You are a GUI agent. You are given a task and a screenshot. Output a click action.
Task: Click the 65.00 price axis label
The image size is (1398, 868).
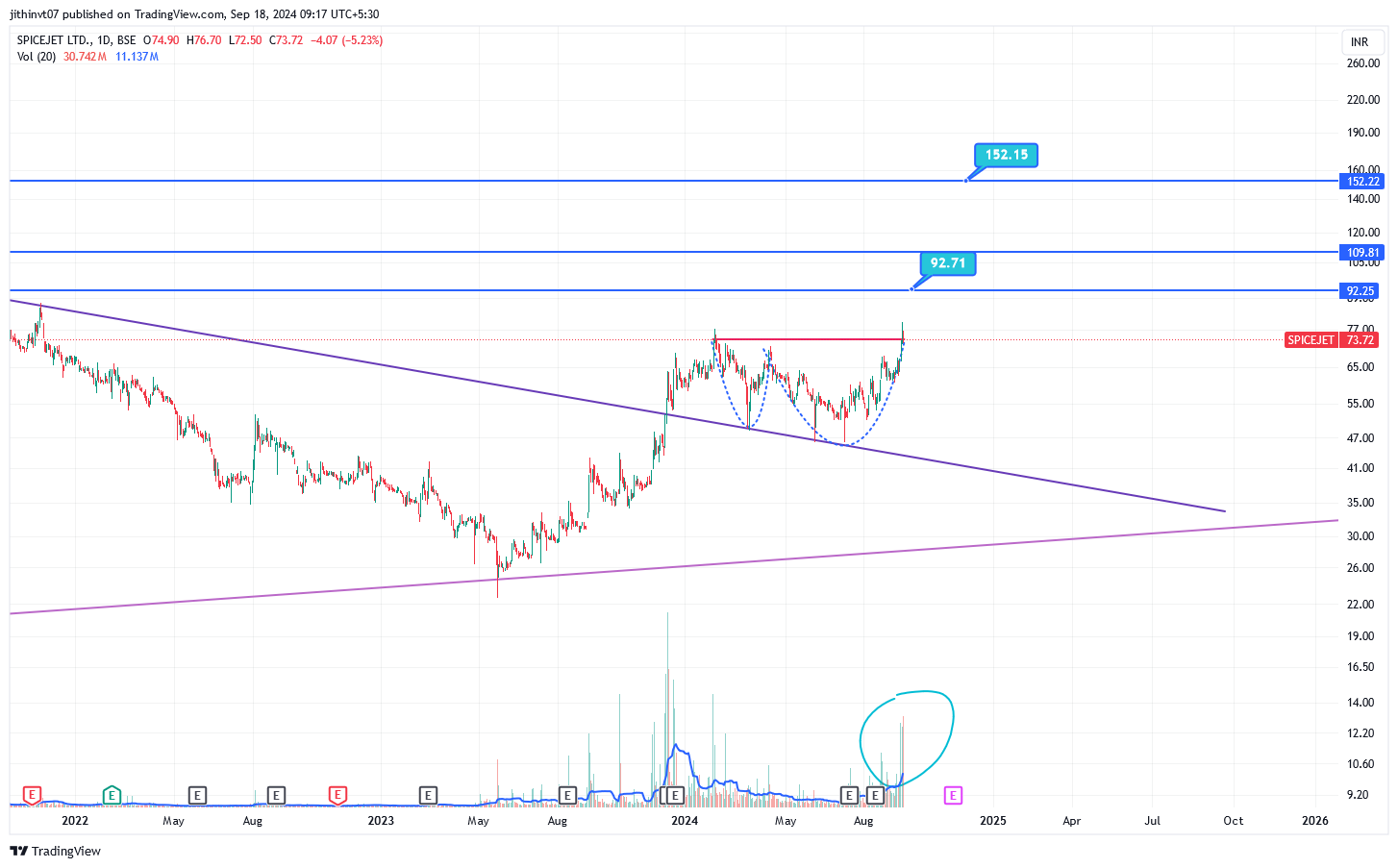tap(1361, 367)
